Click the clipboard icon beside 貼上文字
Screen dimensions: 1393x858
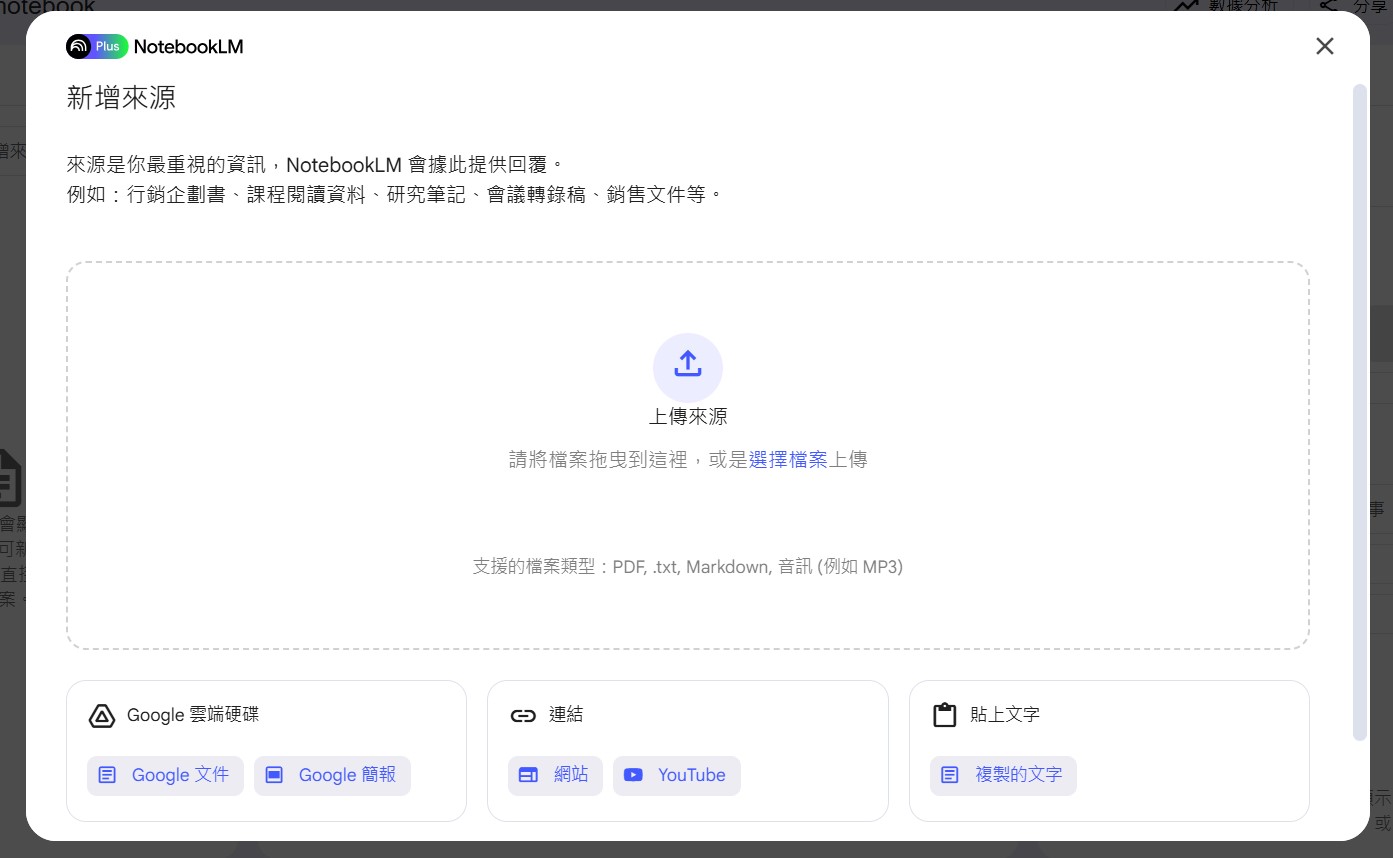944,715
